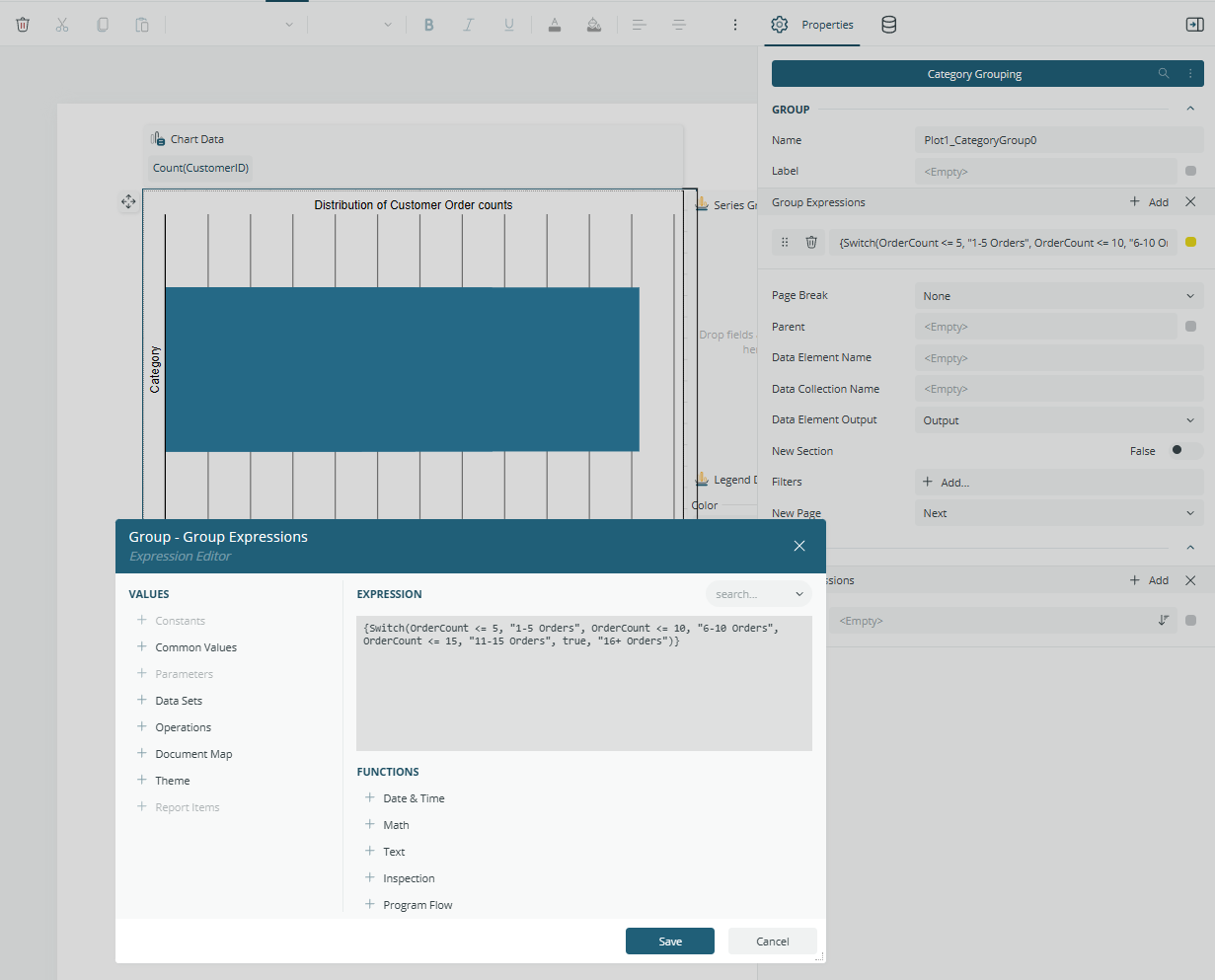1215x980 pixels.
Task: Click inside the expression text area
Action: (584, 683)
